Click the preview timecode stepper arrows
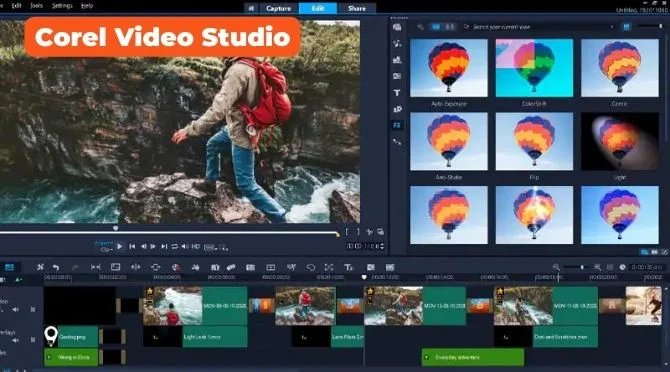 [382, 246]
